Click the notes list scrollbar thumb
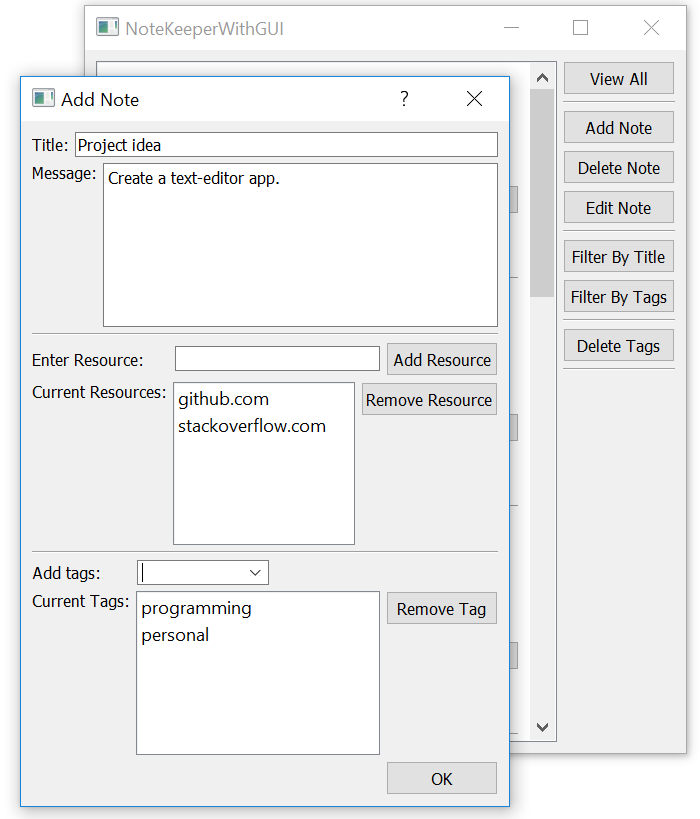The image size is (700, 819). [542, 193]
